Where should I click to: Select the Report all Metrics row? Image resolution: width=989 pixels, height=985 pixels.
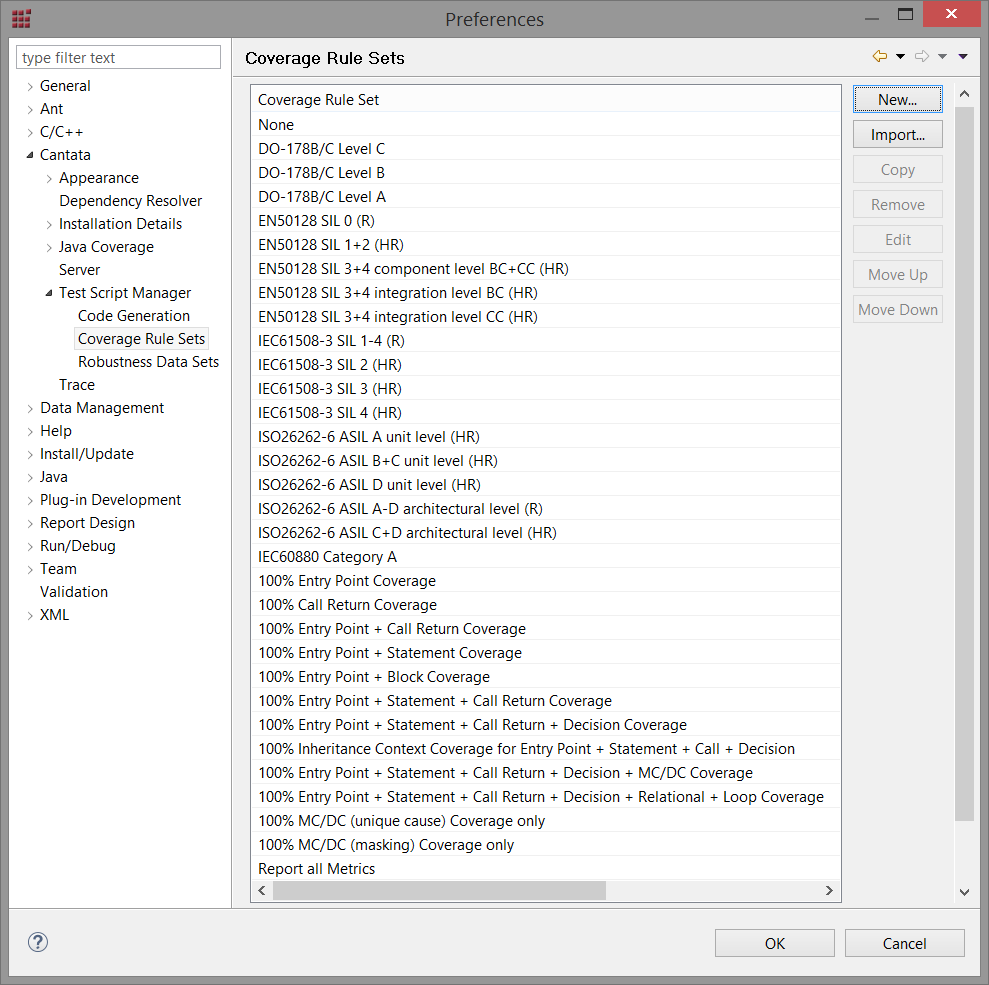(x=546, y=868)
